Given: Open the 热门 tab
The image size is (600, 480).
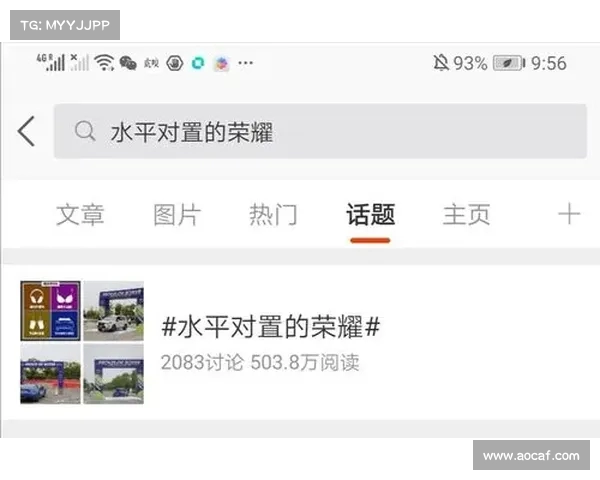Looking at the screenshot, I should pyautogui.click(x=273, y=214).
